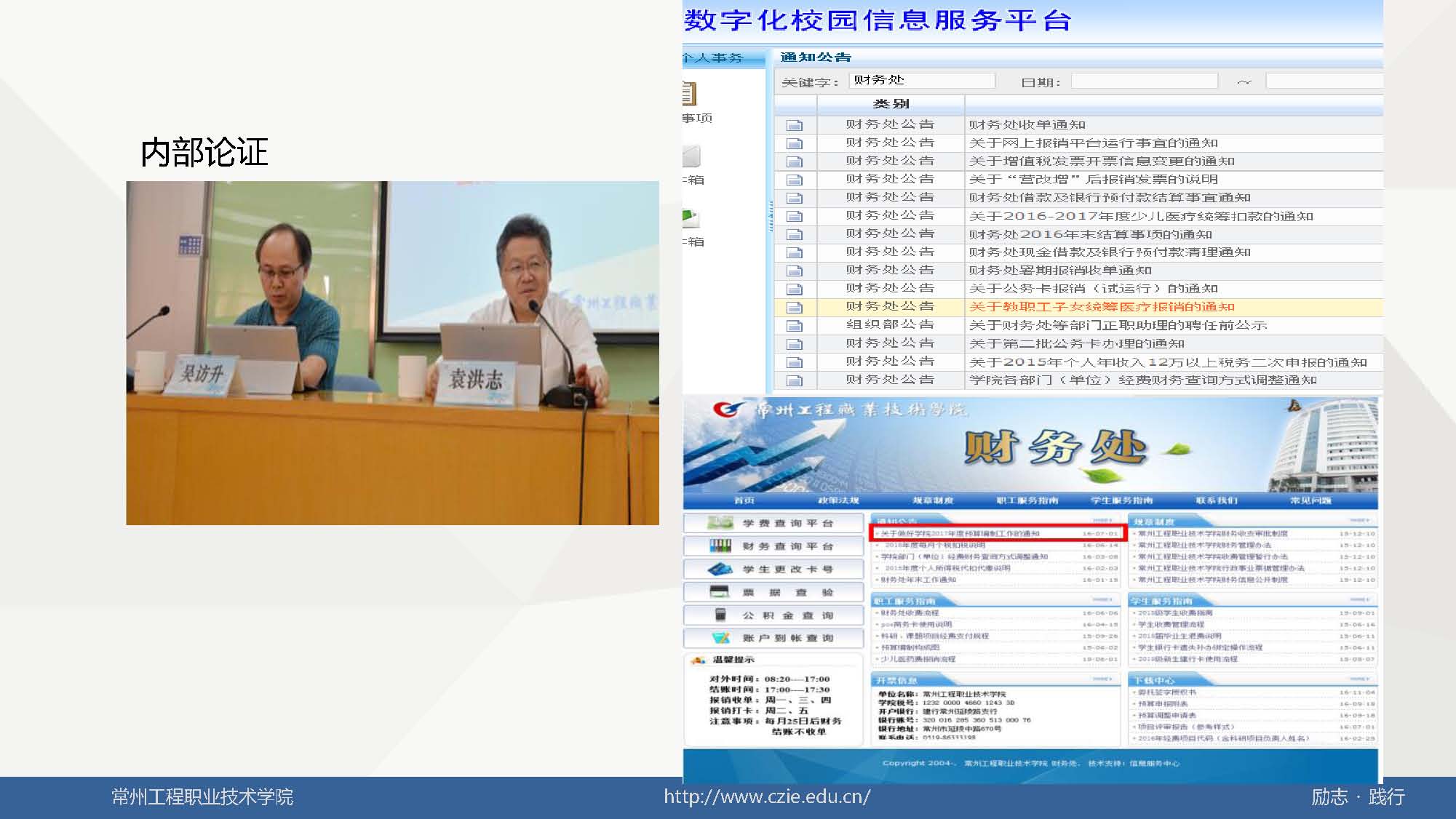The image size is (1456, 819).
Task: Click the 类别 column header
Action: [891, 104]
